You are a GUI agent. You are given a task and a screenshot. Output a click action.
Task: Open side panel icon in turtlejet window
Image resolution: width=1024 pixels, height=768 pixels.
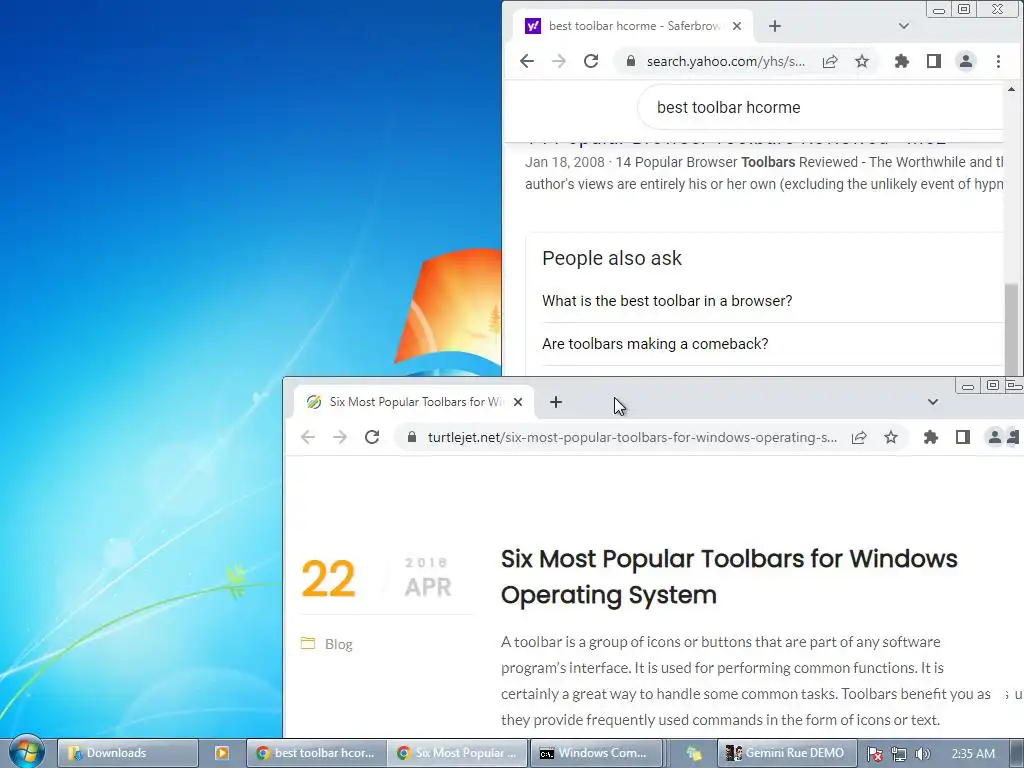pos(963,438)
